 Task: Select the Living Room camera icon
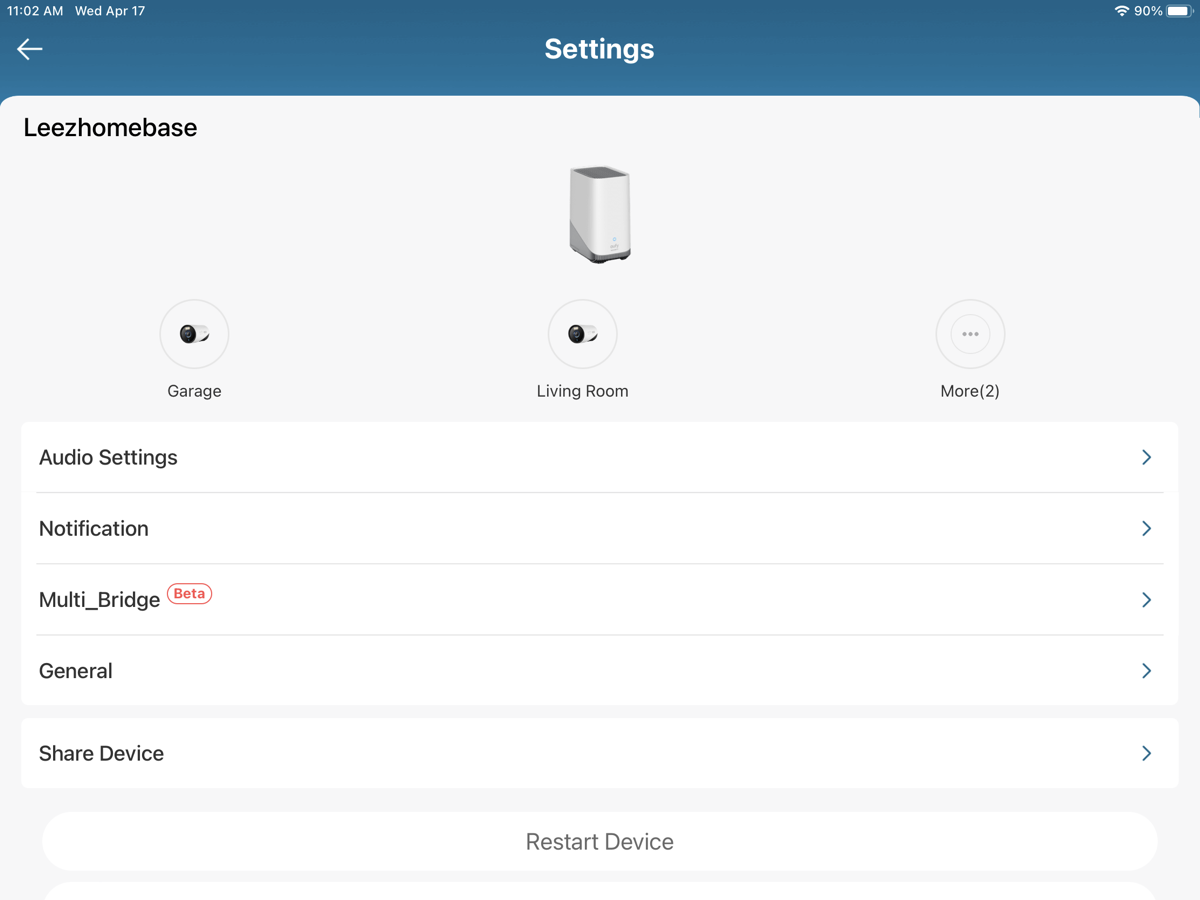582,334
